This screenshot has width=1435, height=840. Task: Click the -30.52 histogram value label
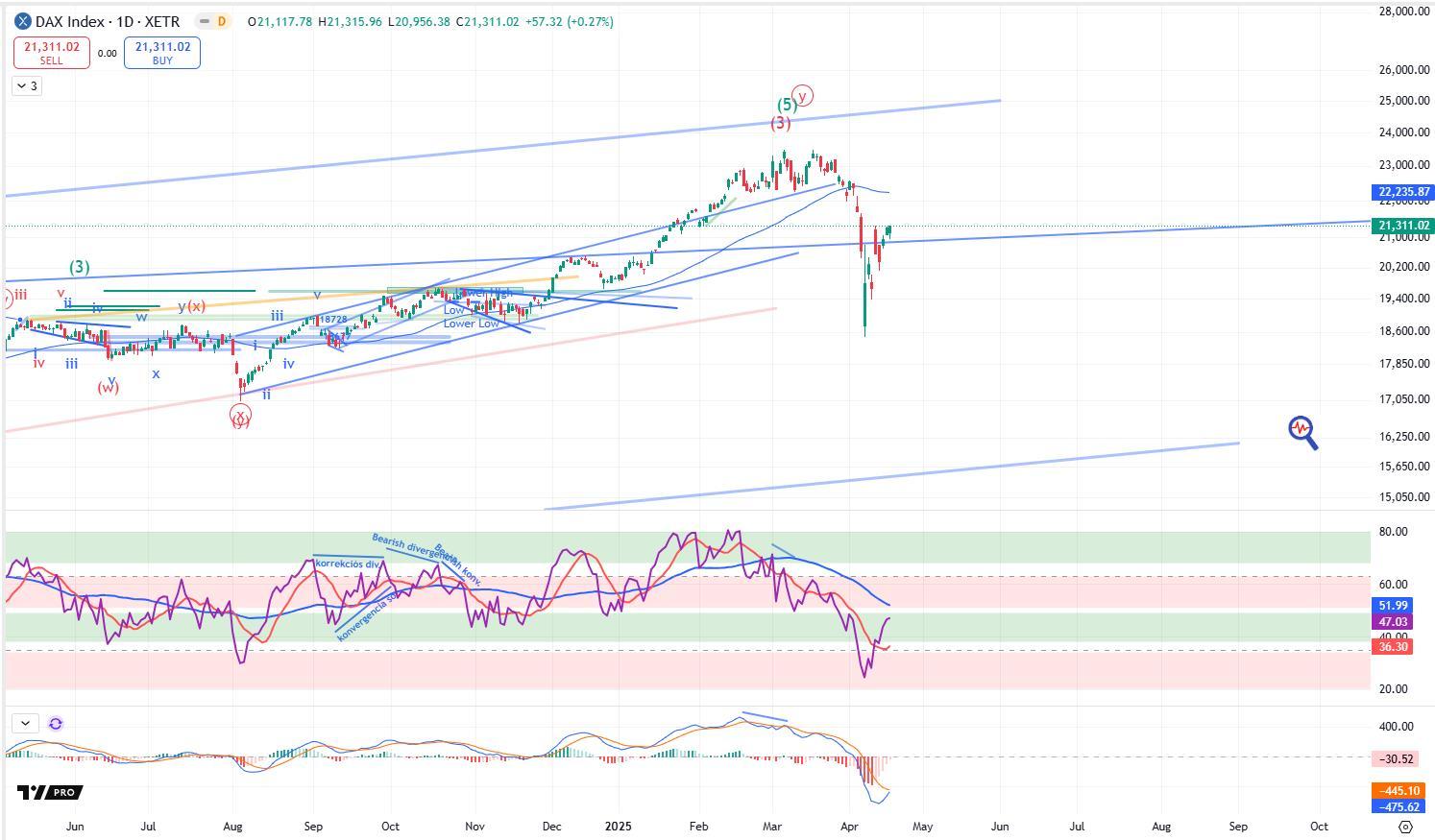pyautogui.click(x=1397, y=758)
